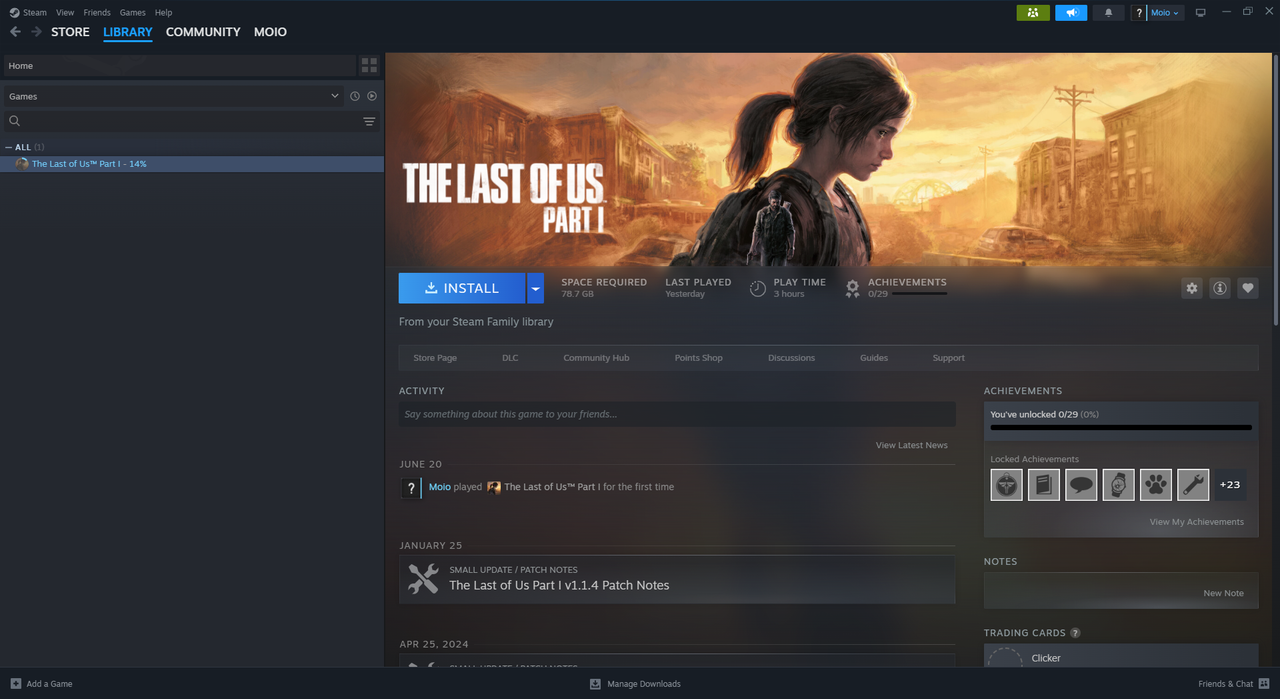
Task: Click Moio username in activity feed
Action: [439, 487]
